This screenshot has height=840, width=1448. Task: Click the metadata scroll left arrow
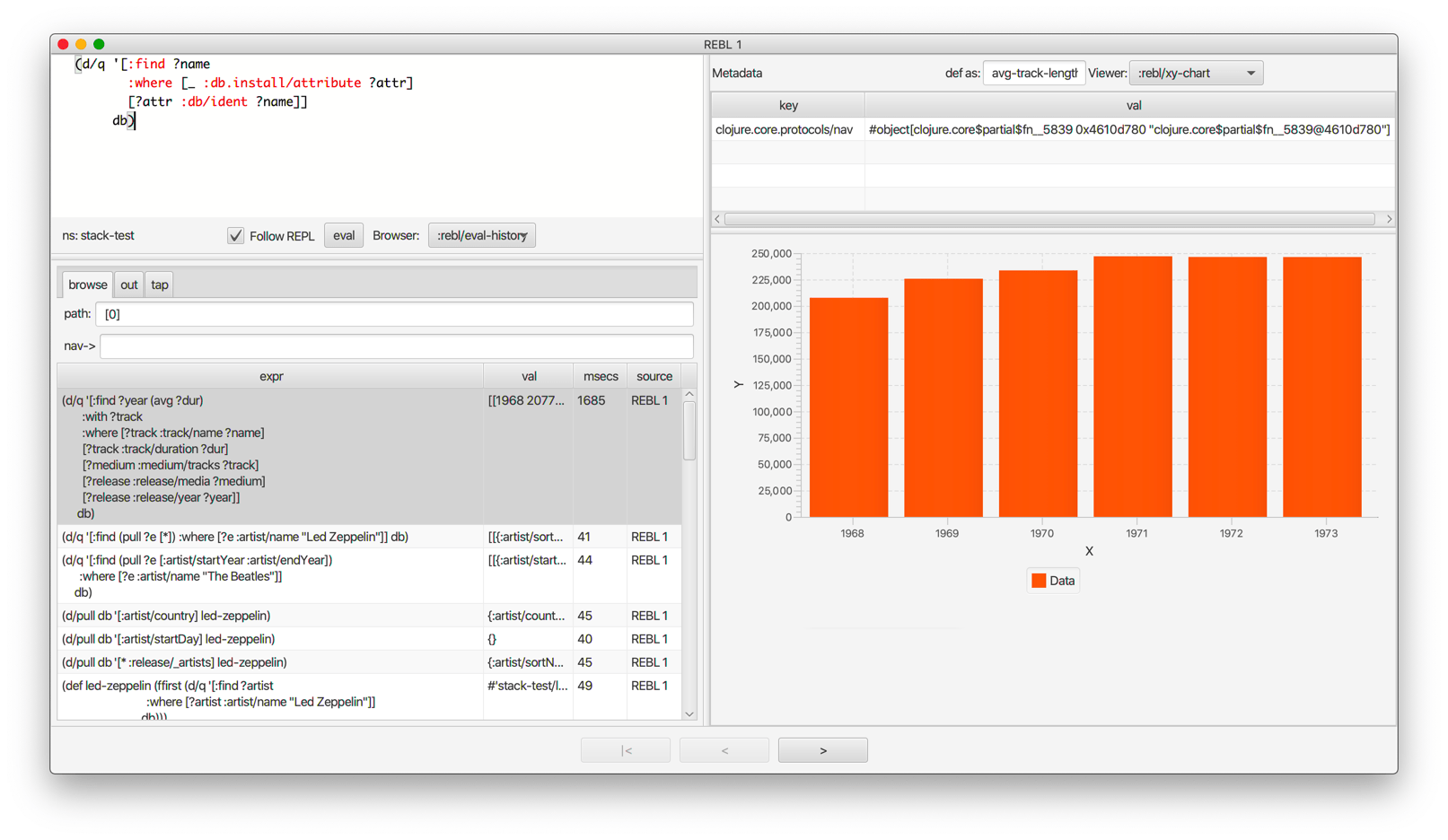(717, 219)
